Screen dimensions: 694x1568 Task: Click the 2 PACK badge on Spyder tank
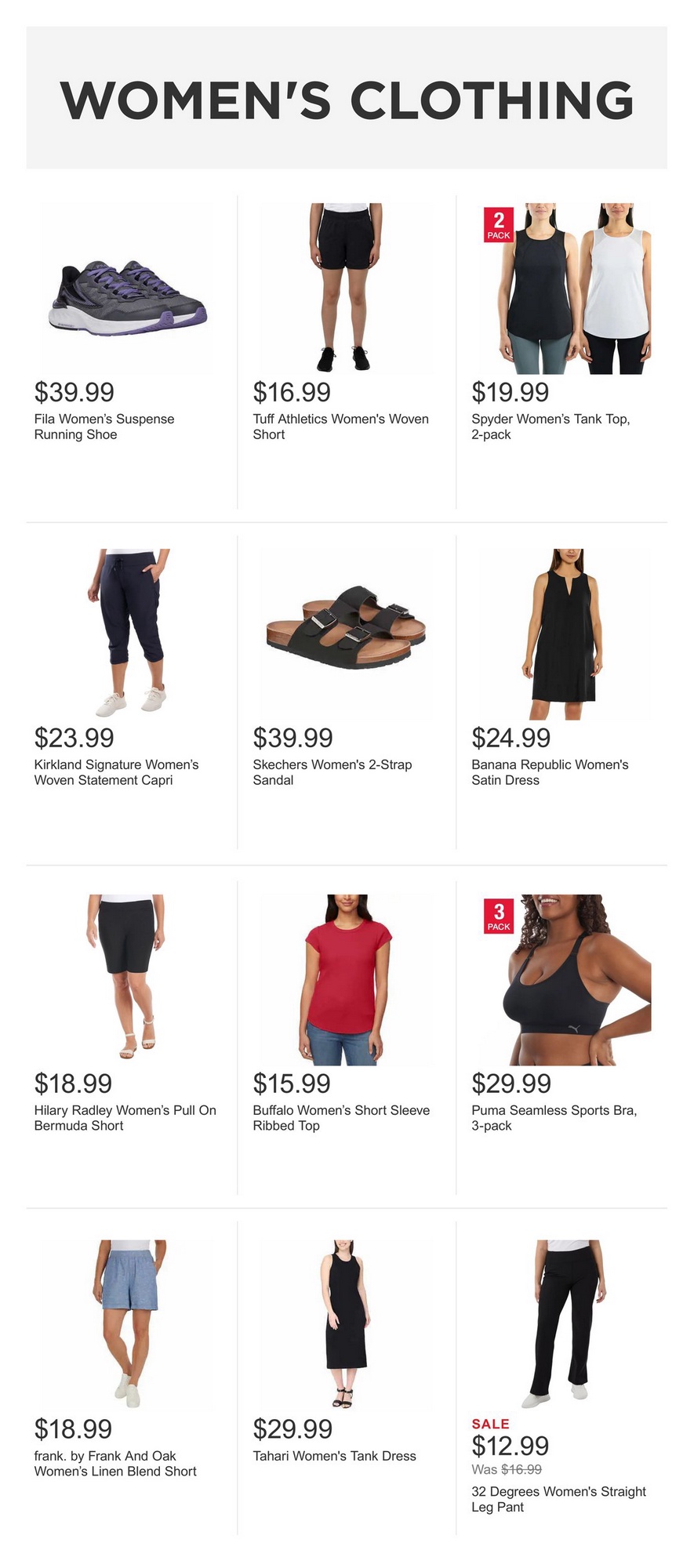498,223
